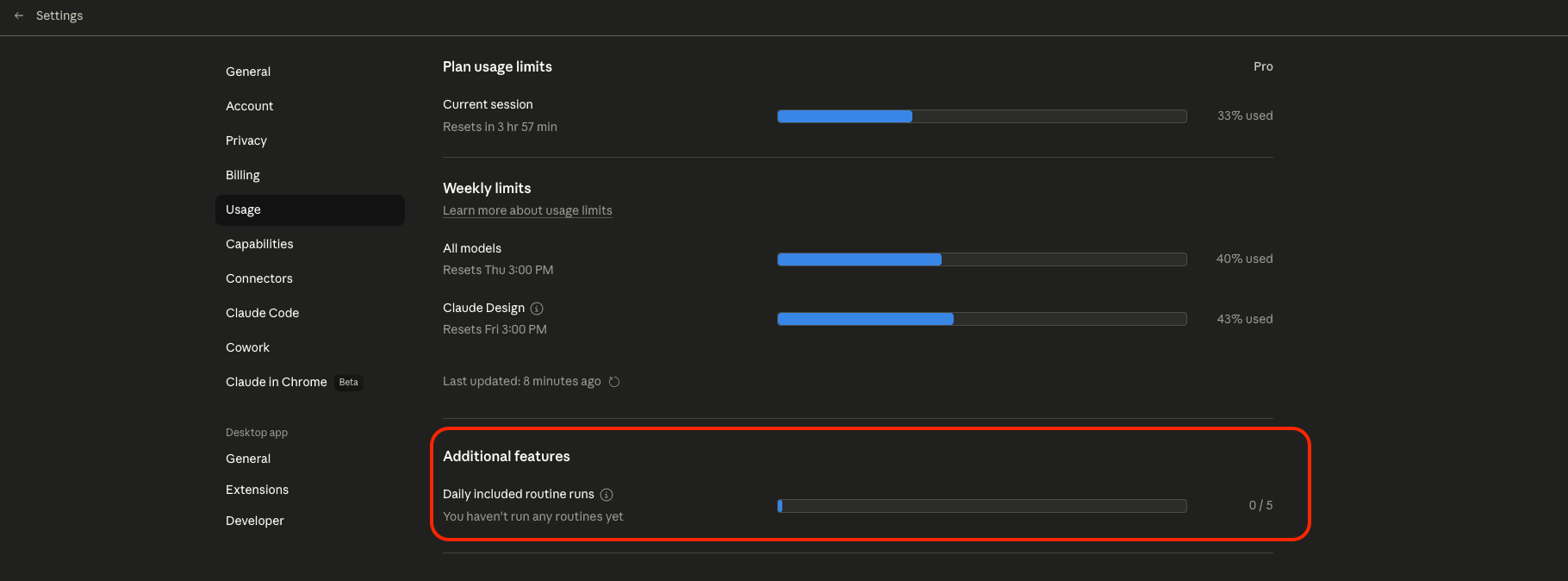1568x581 pixels.
Task: Click the info icon beside Claude Design
Action: 537,309
